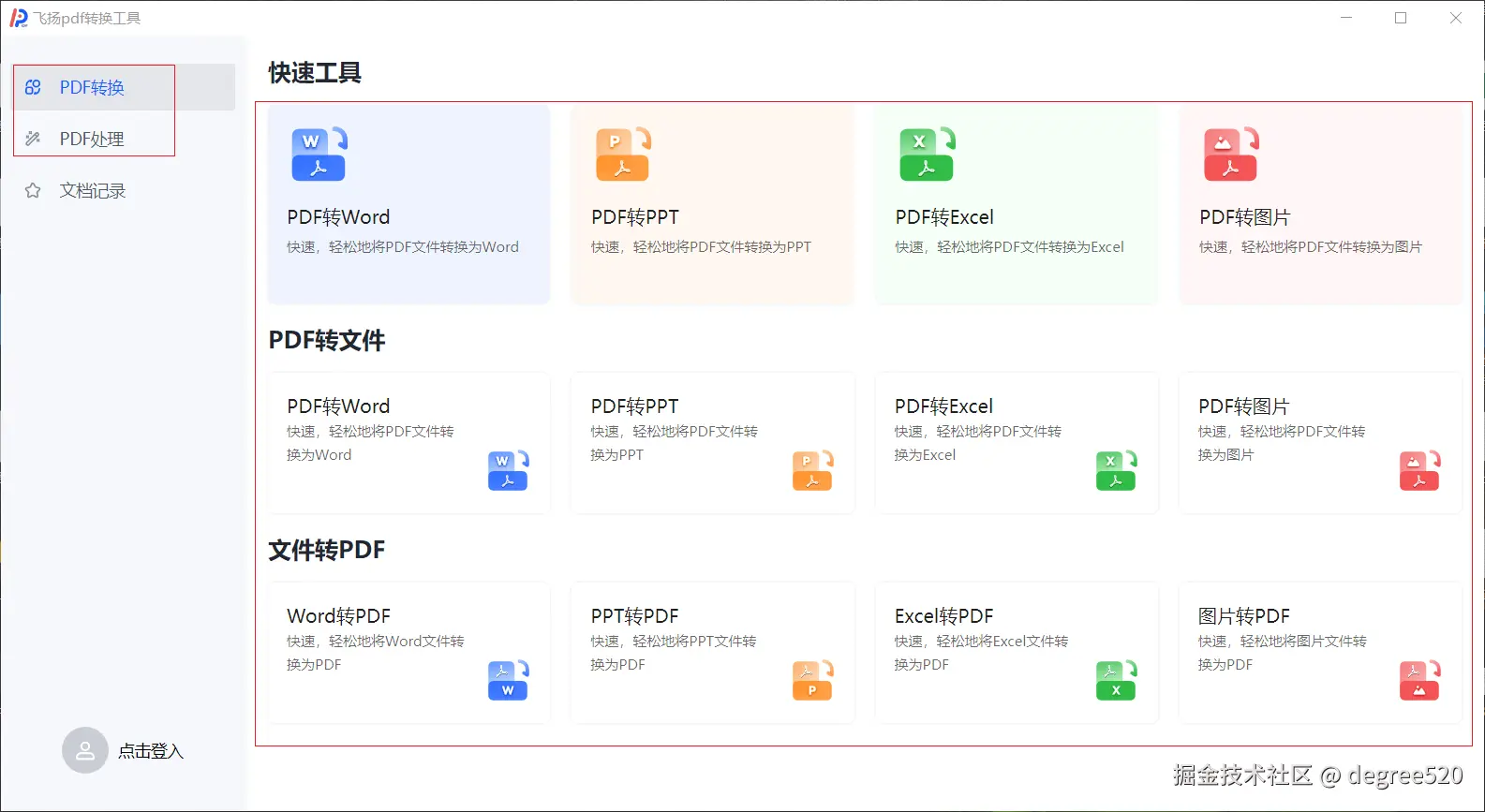Click the Excel转PDF green icon

pos(1116,681)
